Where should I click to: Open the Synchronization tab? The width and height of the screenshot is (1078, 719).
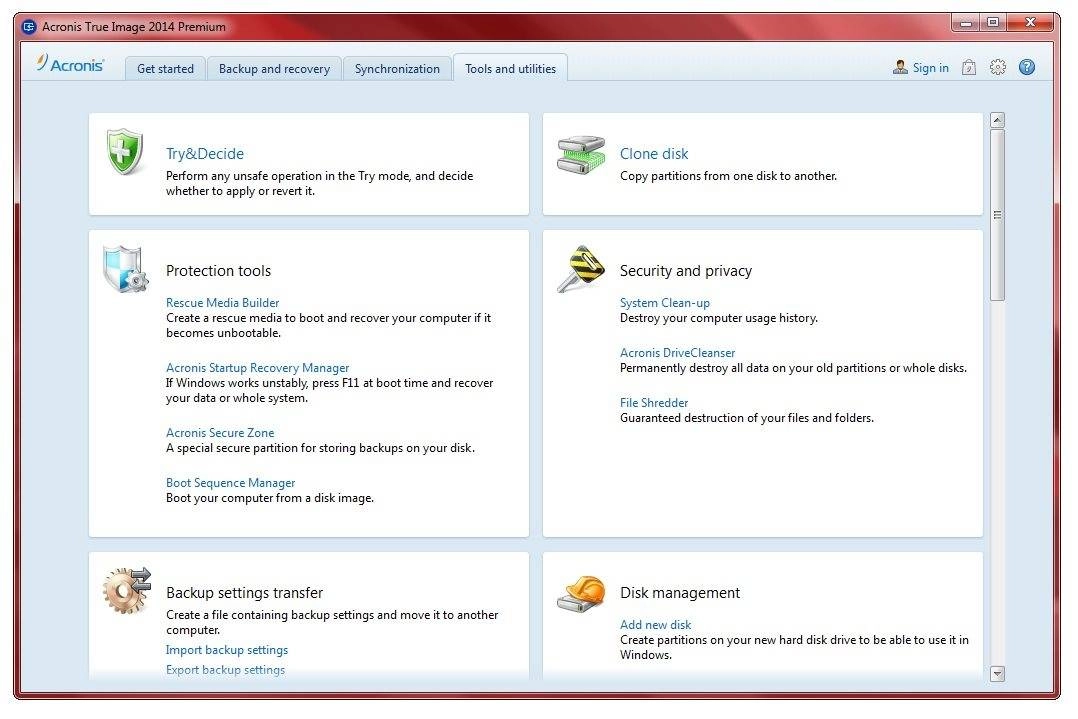(x=397, y=69)
